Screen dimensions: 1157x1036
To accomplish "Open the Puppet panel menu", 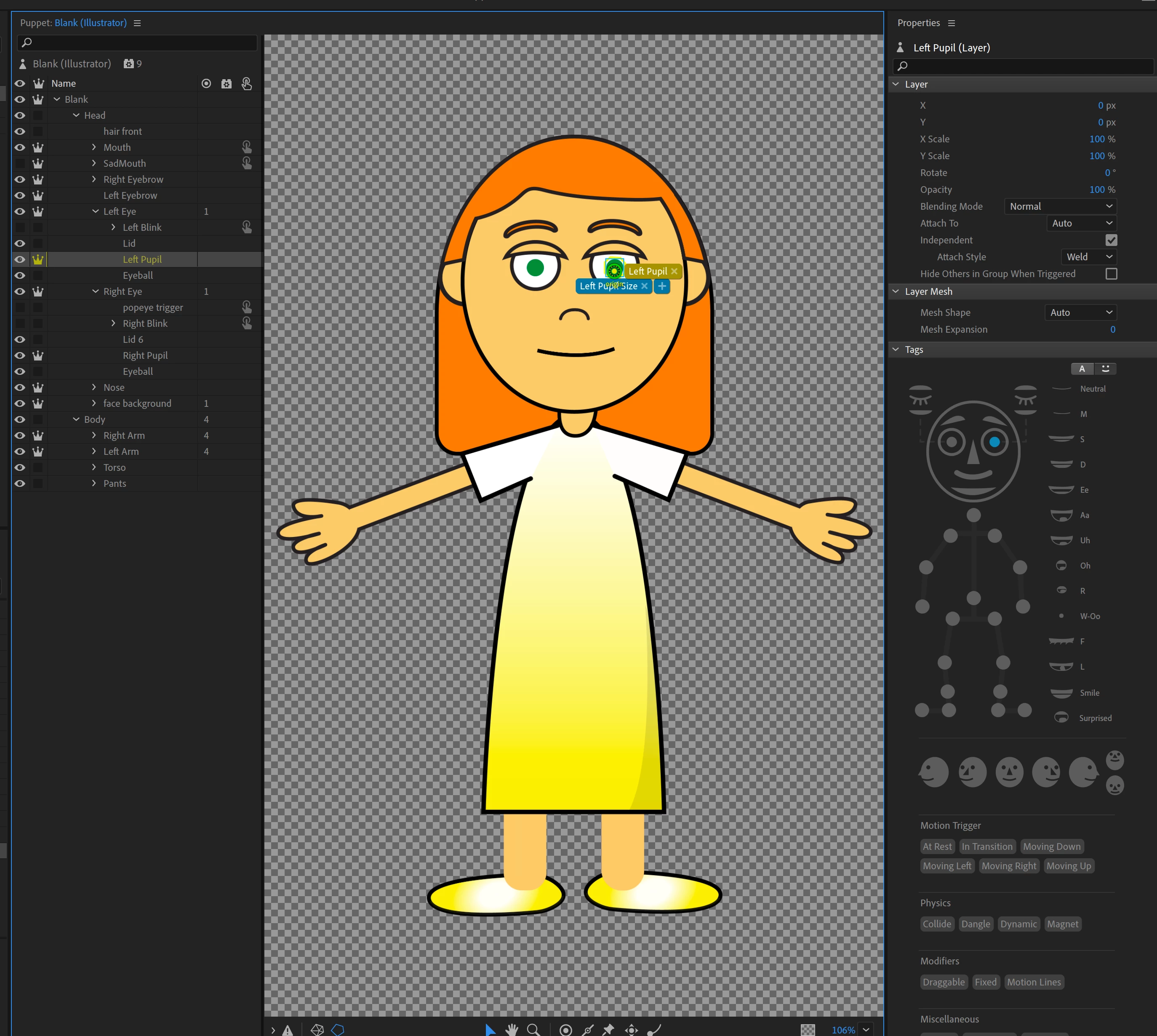I will (137, 23).
